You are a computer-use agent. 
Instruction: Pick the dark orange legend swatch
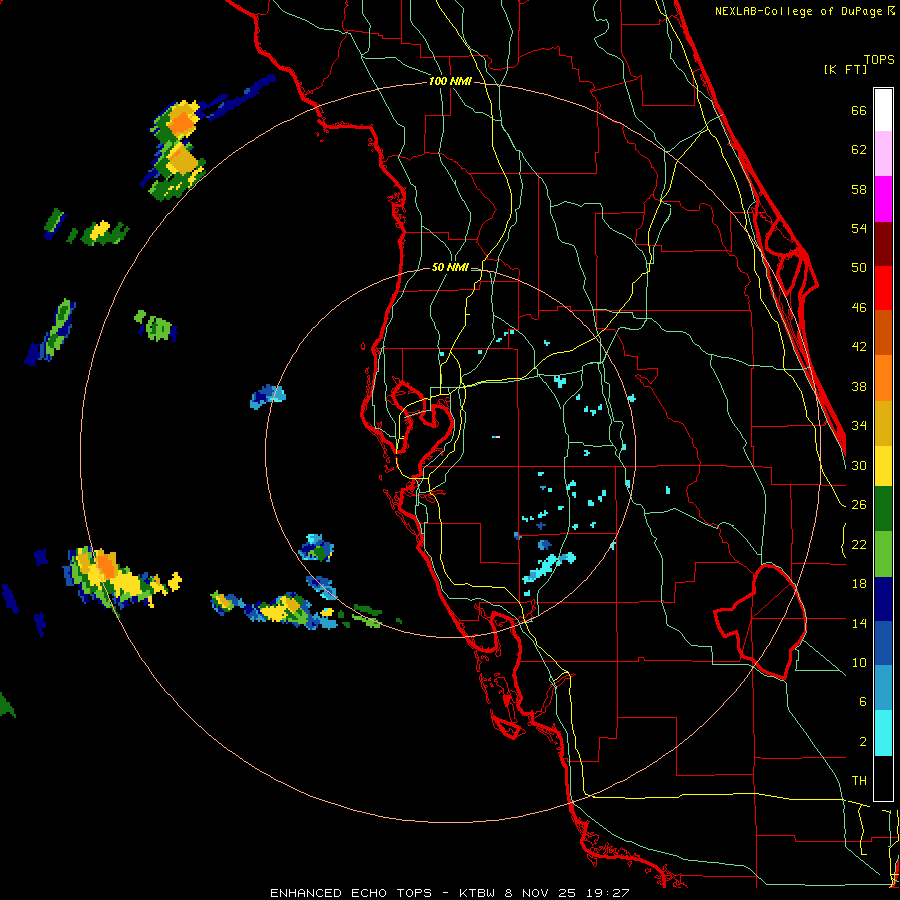pyautogui.click(x=883, y=333)
